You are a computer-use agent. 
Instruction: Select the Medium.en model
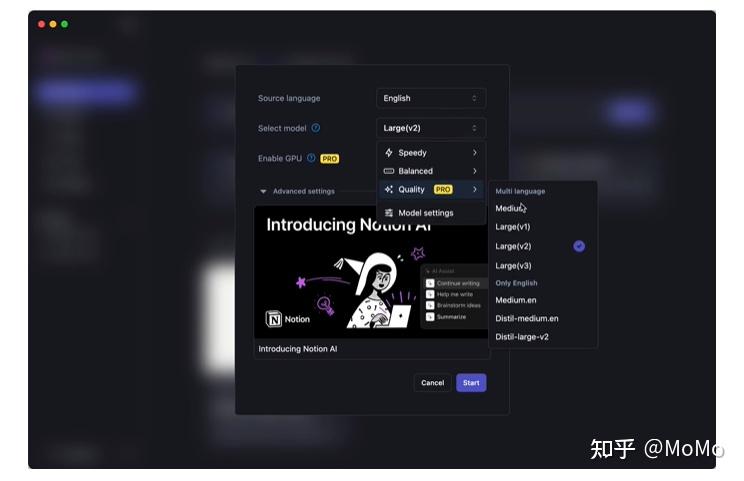point(542,300)
